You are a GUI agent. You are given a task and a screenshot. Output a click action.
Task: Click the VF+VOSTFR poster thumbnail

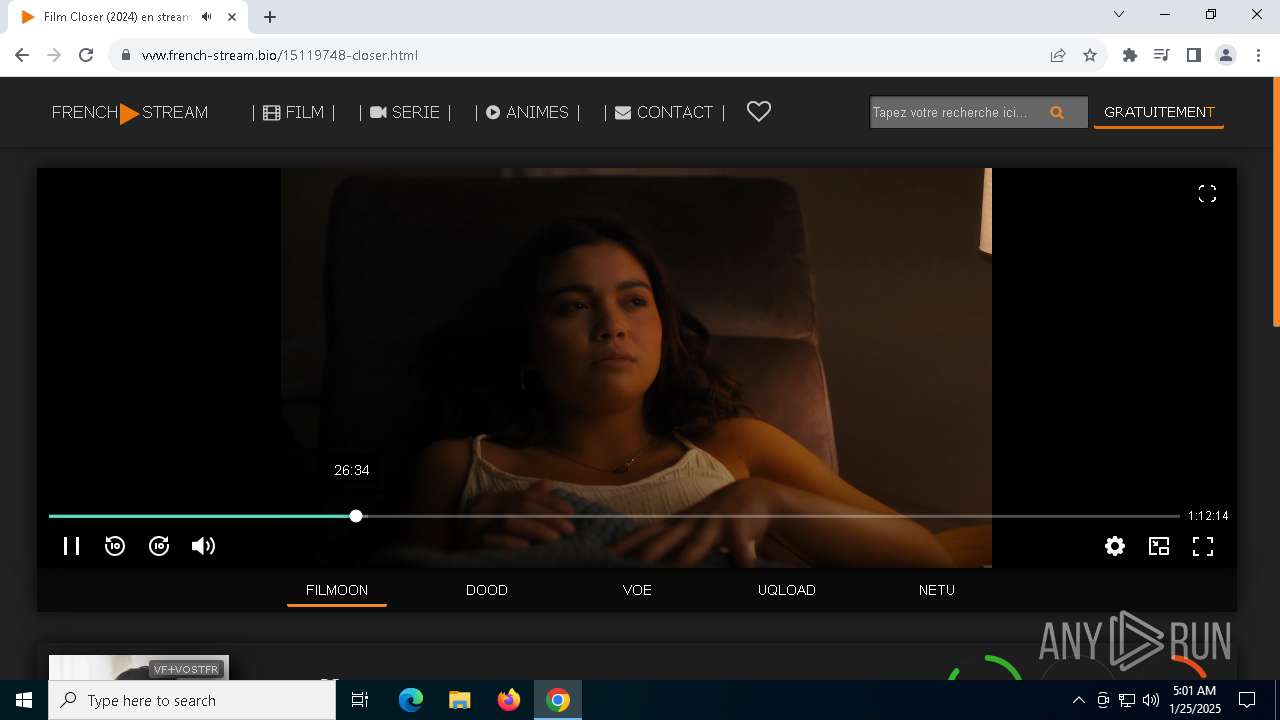[x=139, y=668]
